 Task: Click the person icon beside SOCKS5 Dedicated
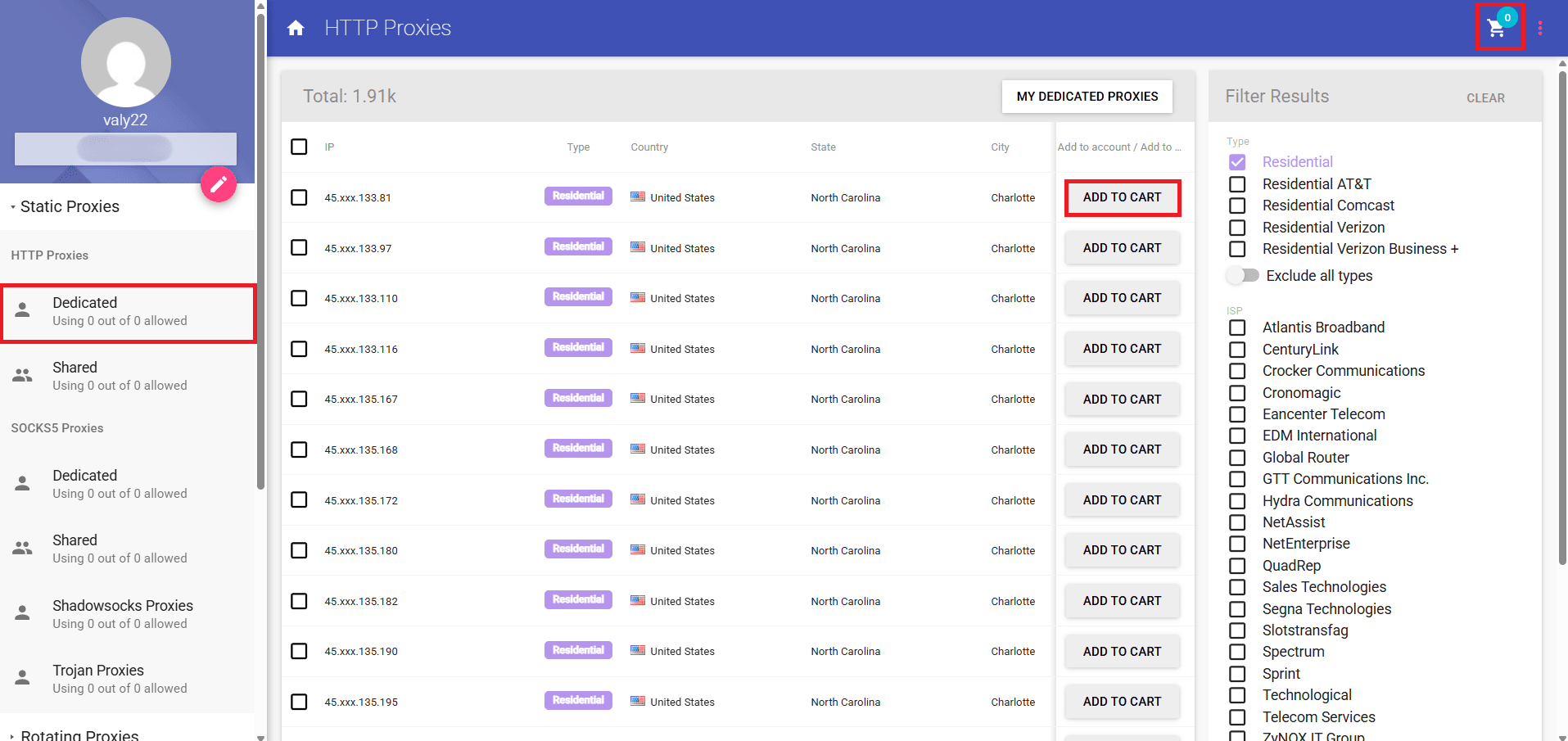tap(21, 482)
